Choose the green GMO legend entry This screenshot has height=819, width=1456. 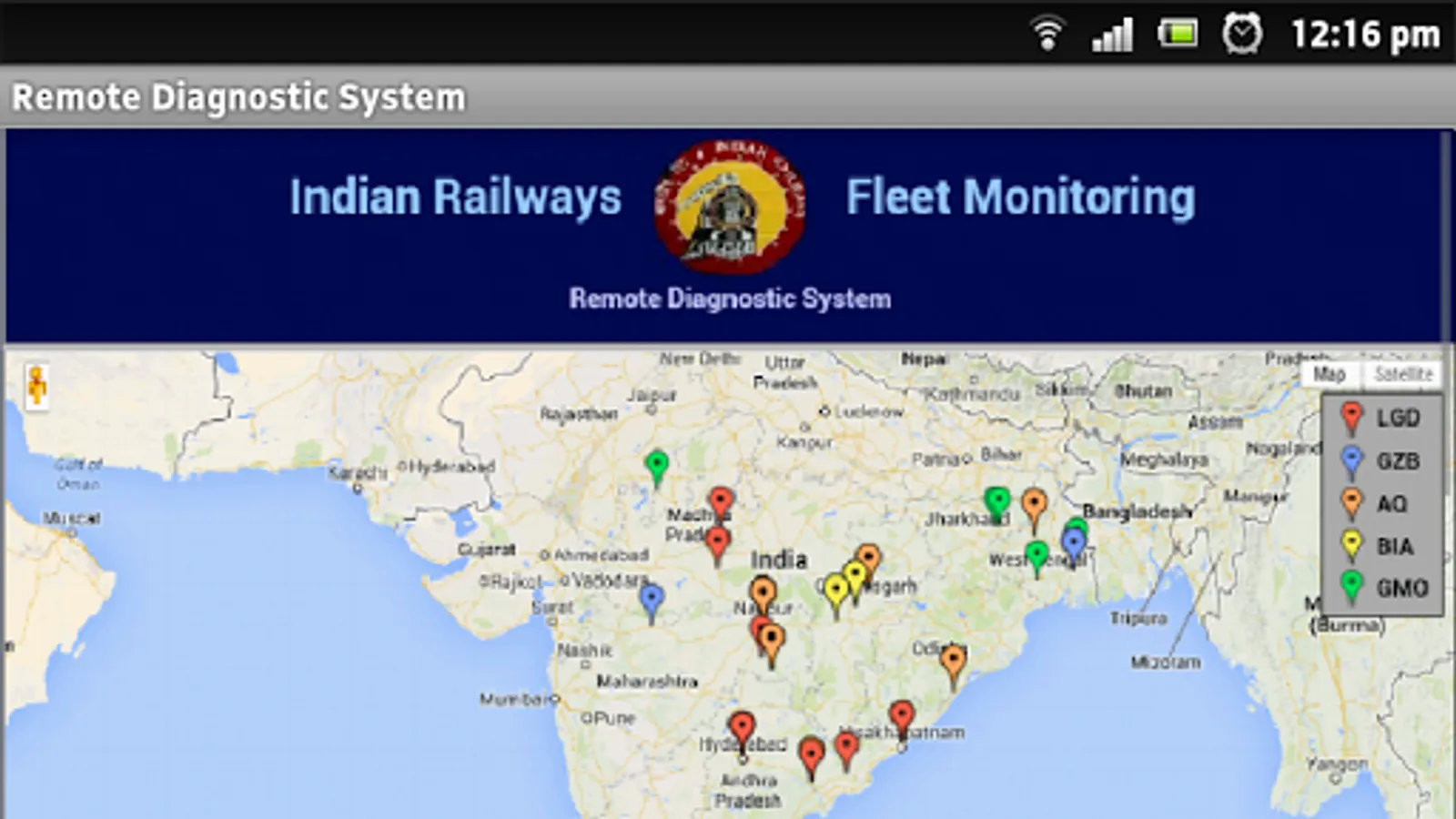coord(1384,589)
